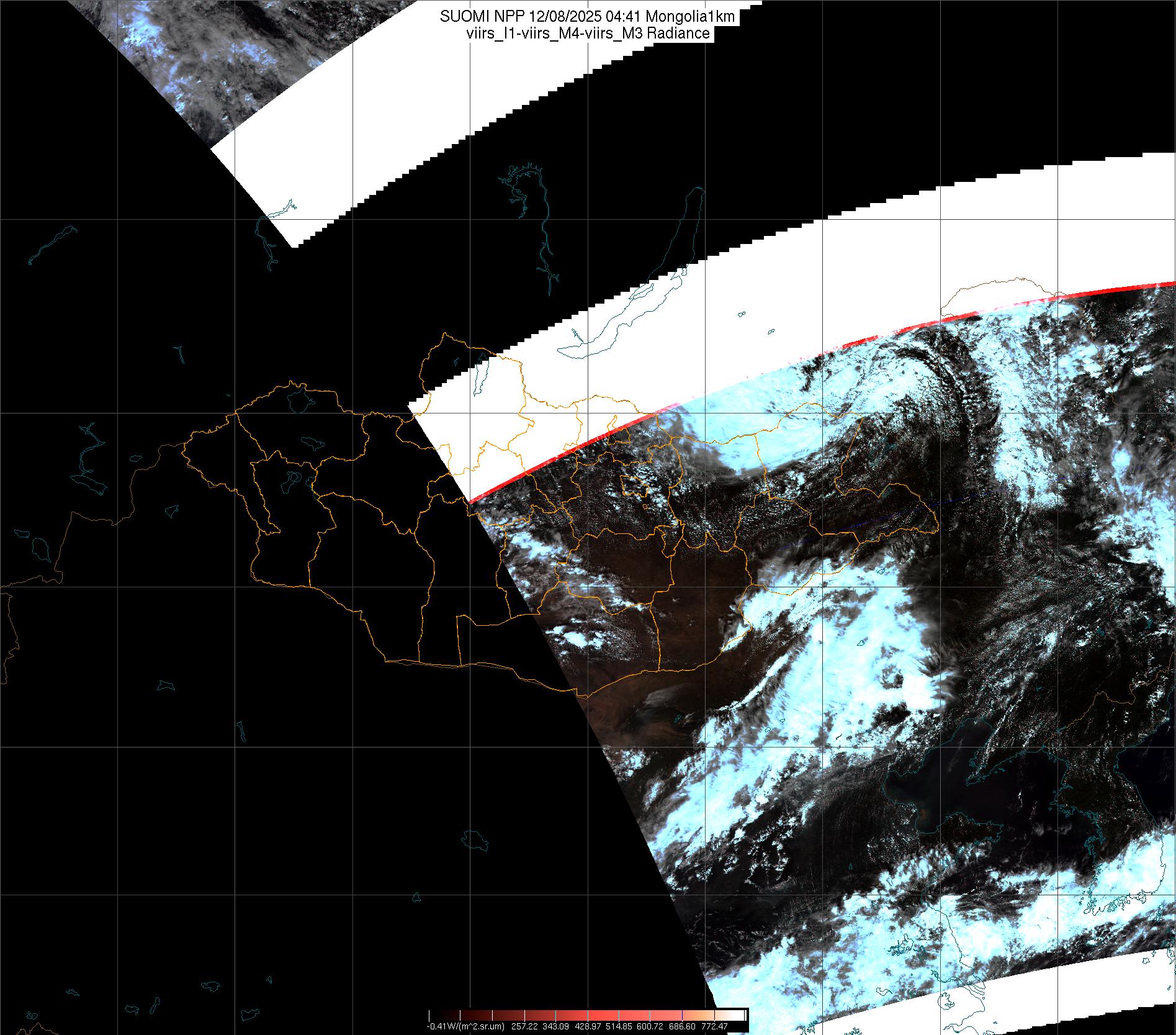Click the SUOMI NPP 12/08/2025 title line
Screen dimensions: 1176x1035
tap(587, 17)
